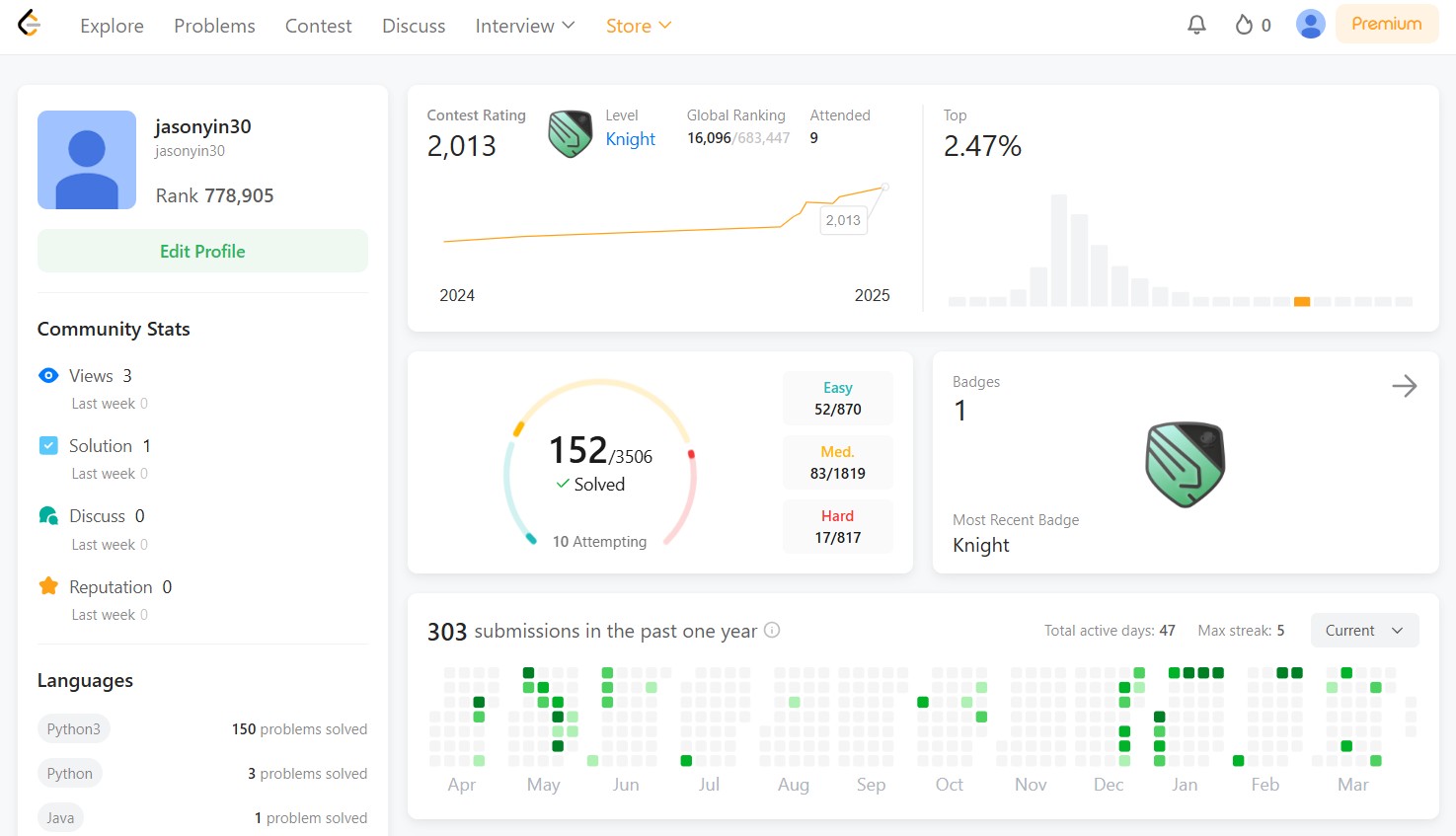Open the notifications bell
Image resolution: width=1456 pixels, height=836 pixels.
coord(1196,25)
